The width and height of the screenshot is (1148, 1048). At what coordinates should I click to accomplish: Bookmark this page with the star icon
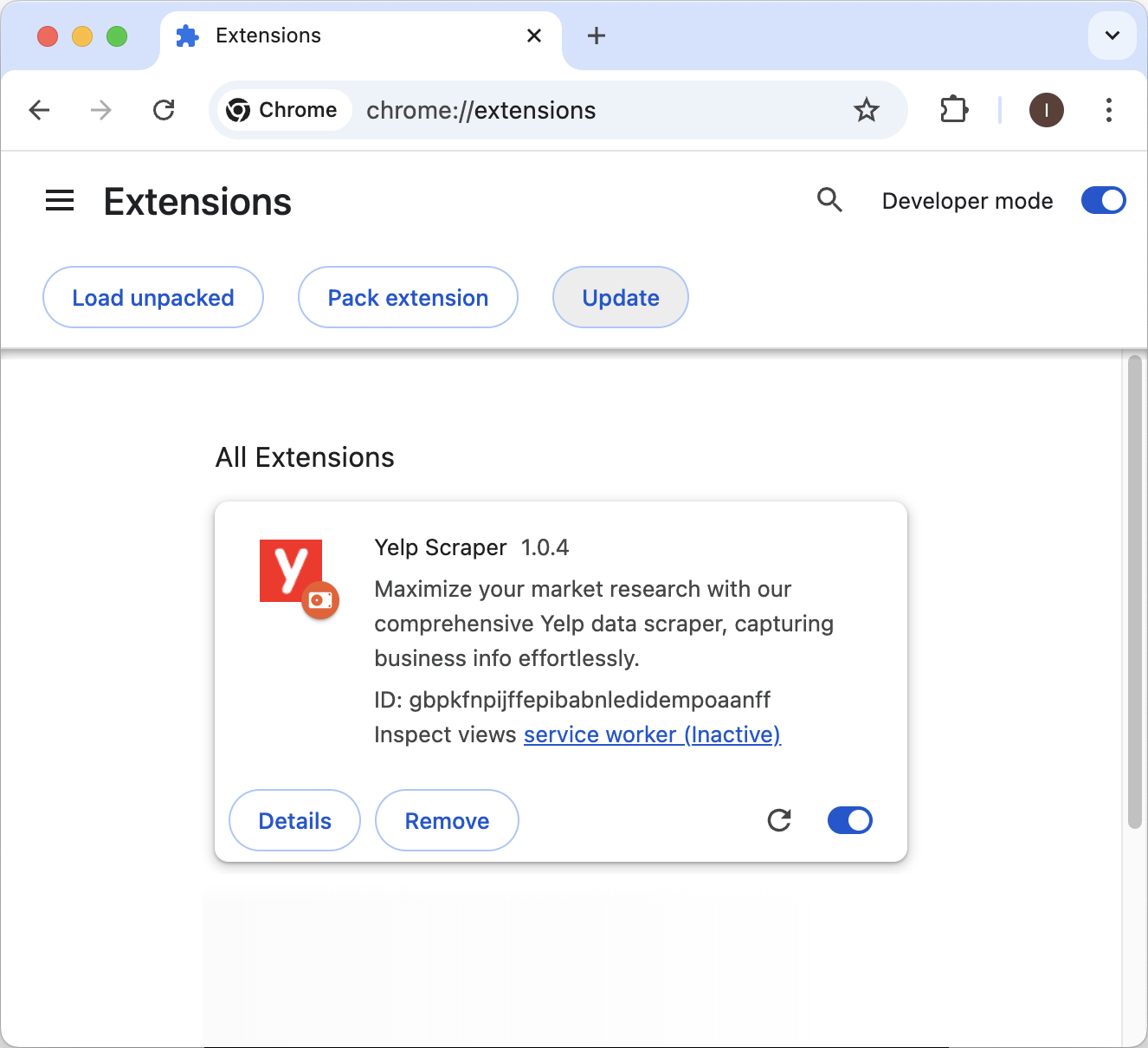pyautogui.click(x=866, y=110)
